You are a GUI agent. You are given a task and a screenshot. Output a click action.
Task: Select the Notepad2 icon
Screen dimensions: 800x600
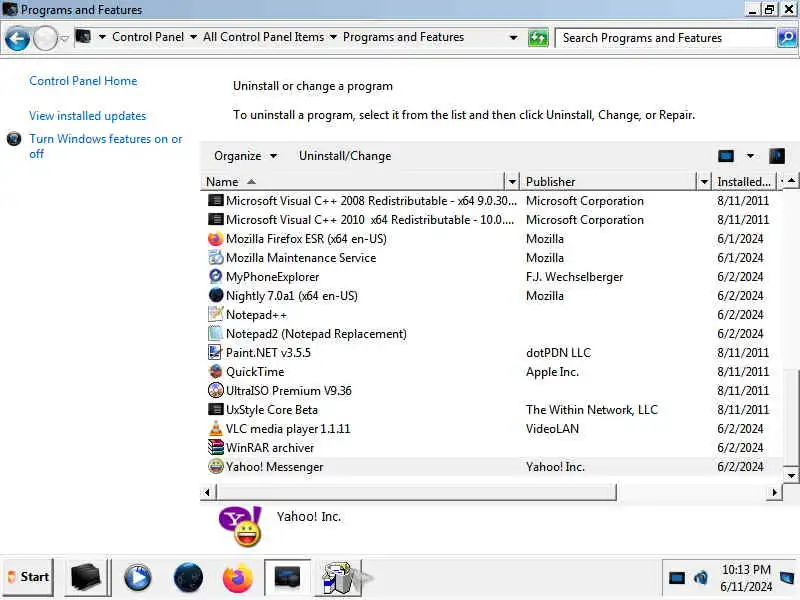coord(216,334)
